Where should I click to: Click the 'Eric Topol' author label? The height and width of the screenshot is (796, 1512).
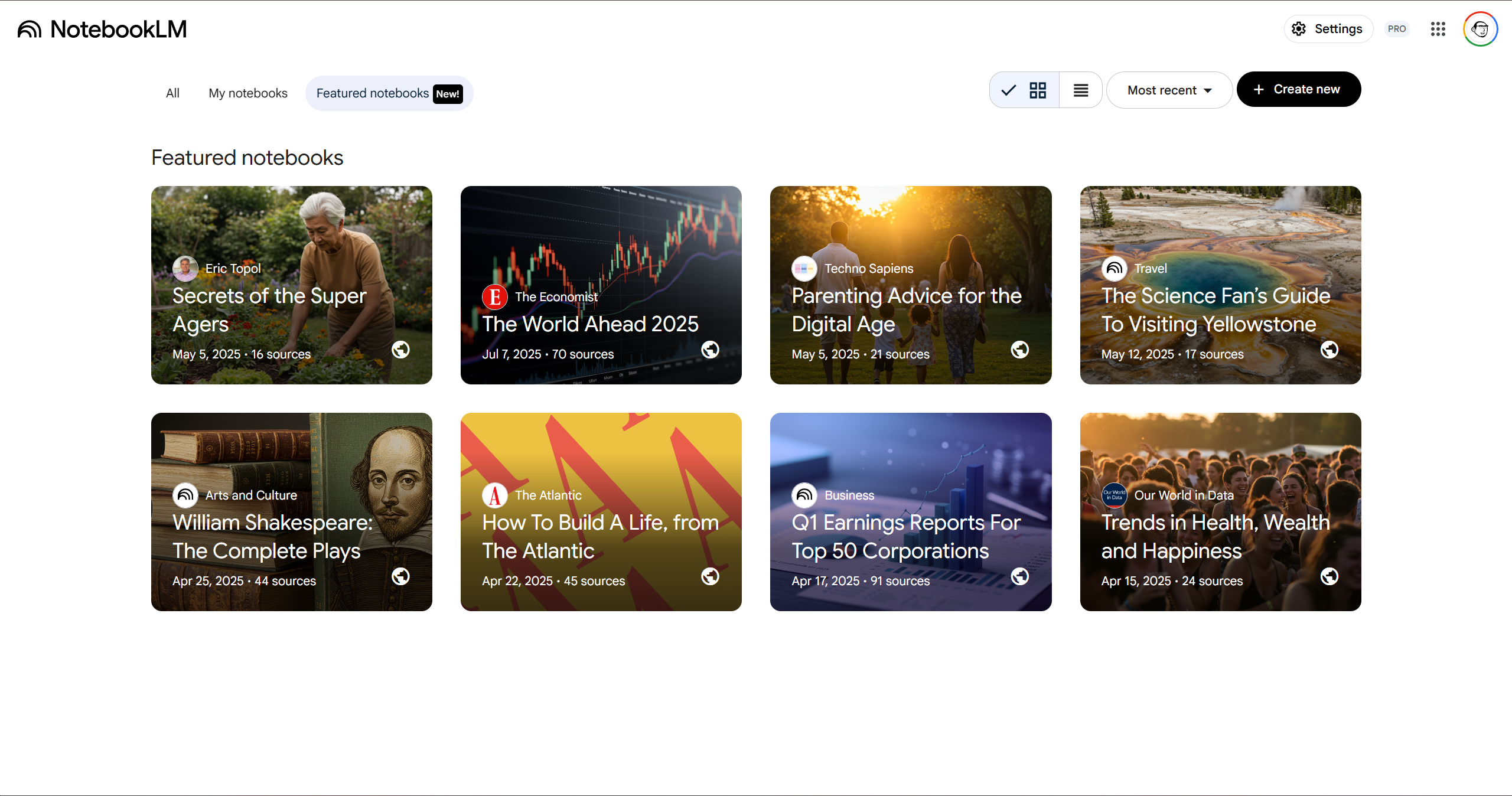pos(233,269)
